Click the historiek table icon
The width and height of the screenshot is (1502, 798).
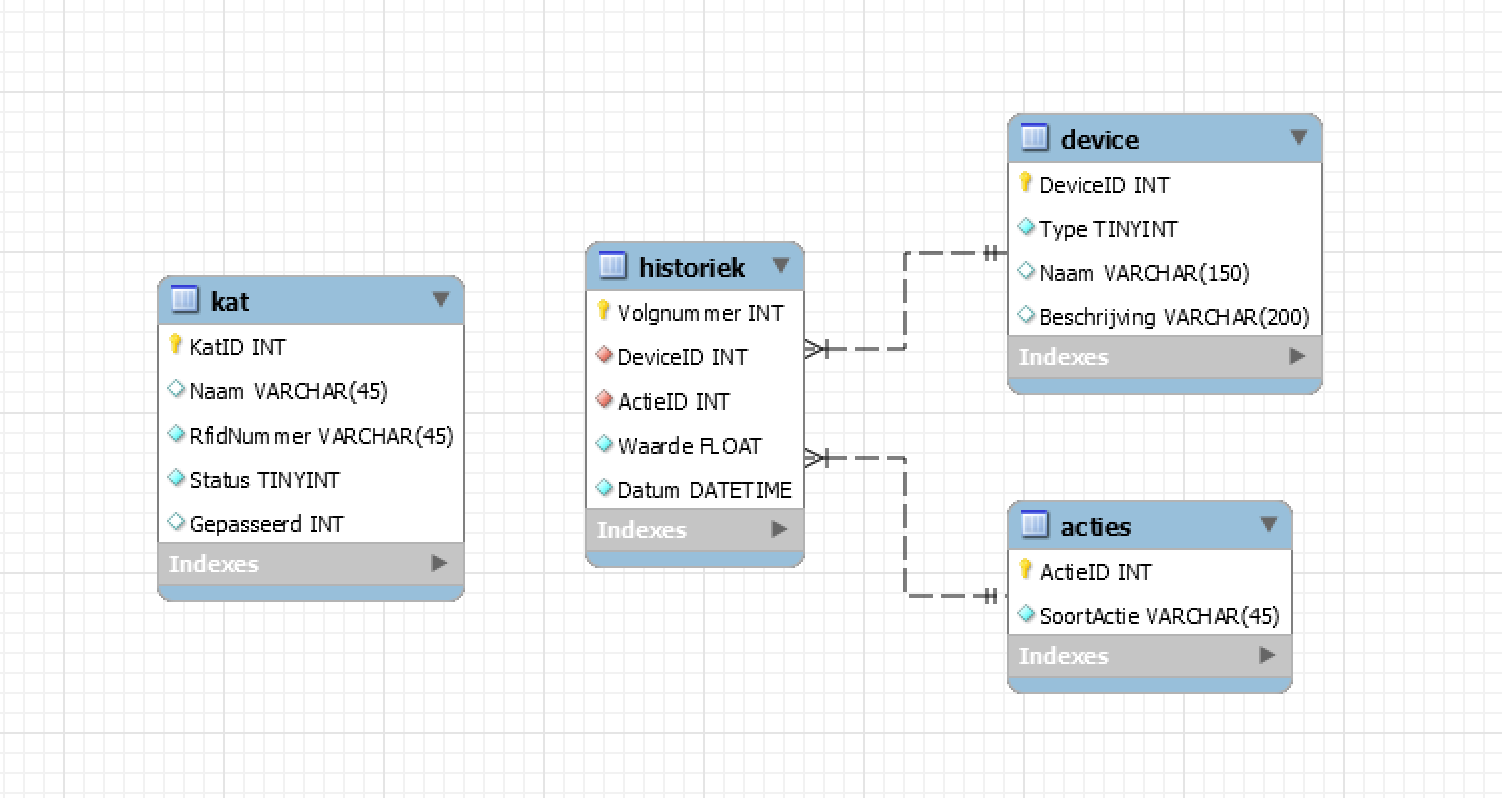click(x=613, y=266)
